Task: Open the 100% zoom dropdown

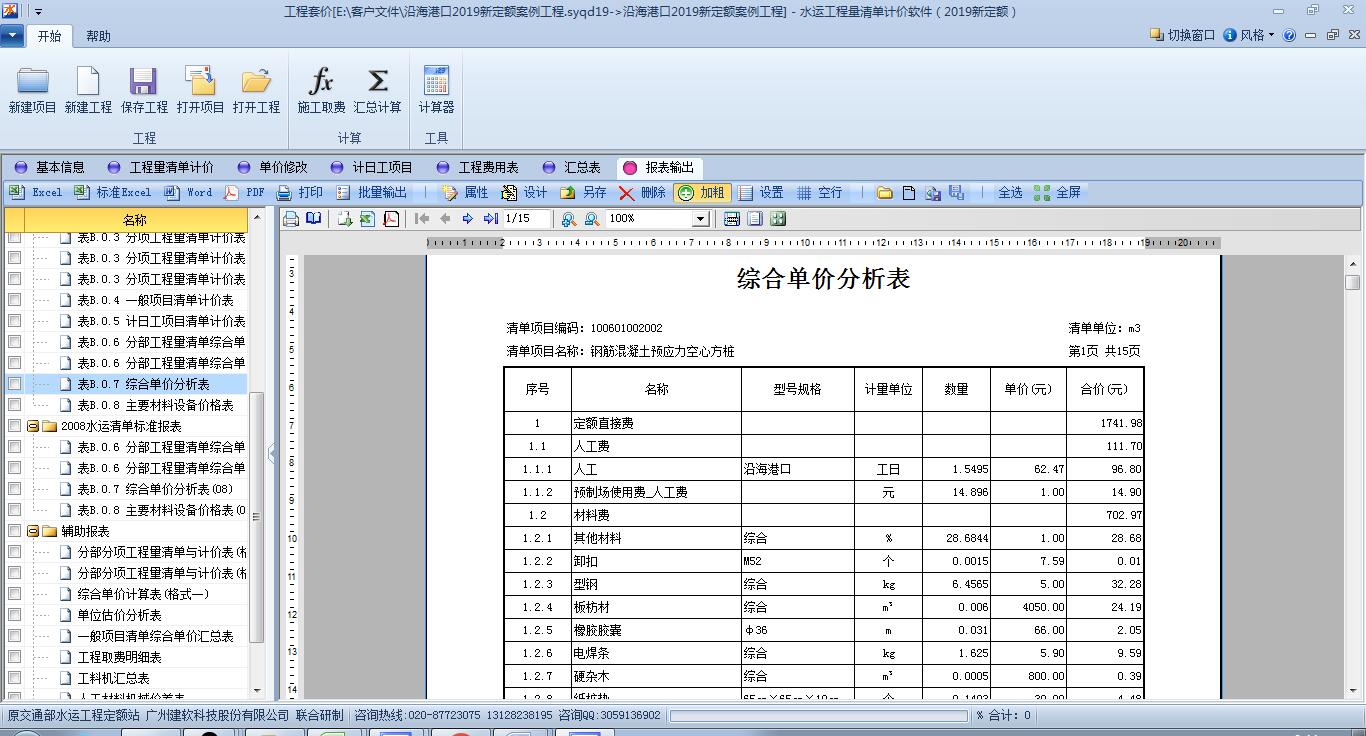Action: coord(700,218)
